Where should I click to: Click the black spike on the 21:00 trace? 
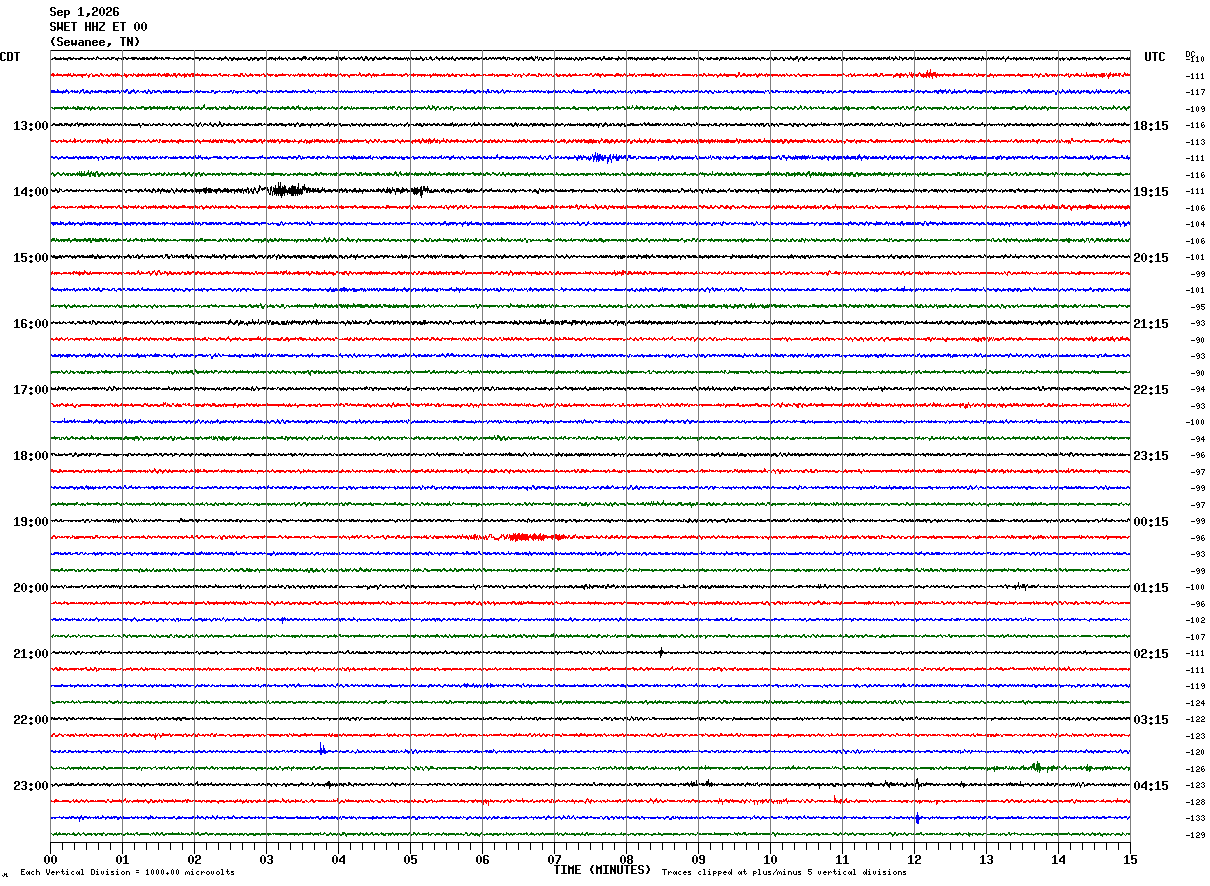[661, 652]
